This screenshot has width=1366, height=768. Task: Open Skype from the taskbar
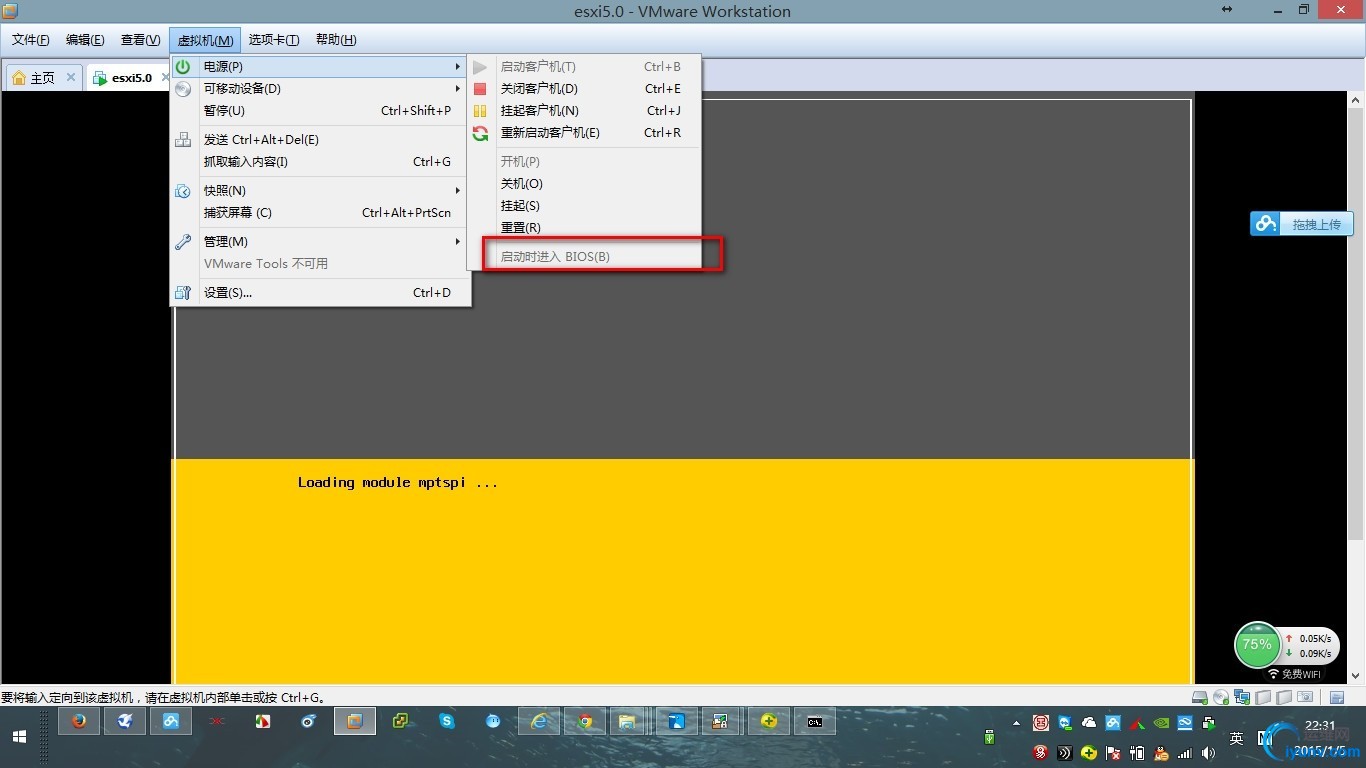coord(447,721)
